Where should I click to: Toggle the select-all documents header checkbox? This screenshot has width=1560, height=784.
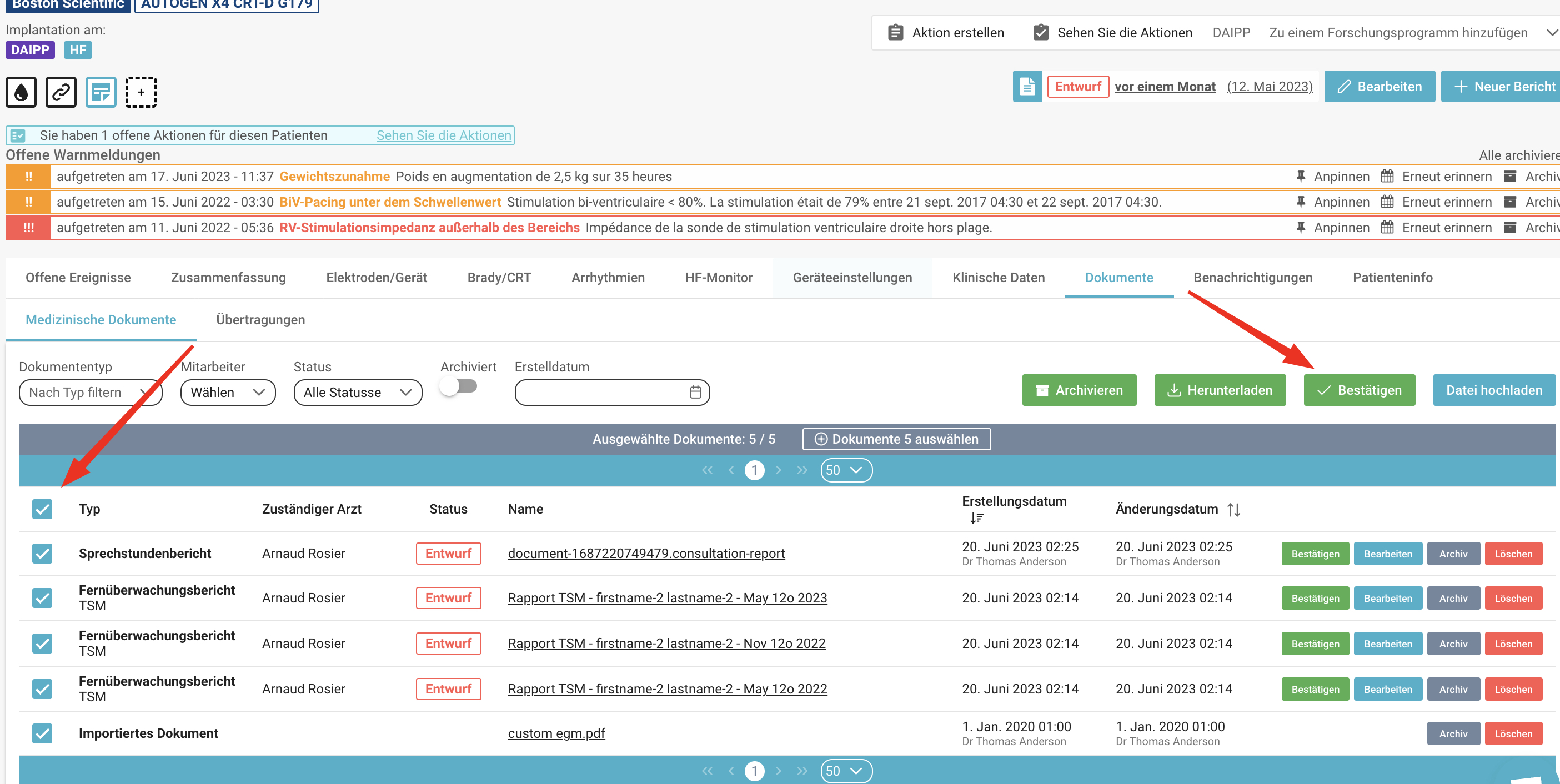pos(42,509)
